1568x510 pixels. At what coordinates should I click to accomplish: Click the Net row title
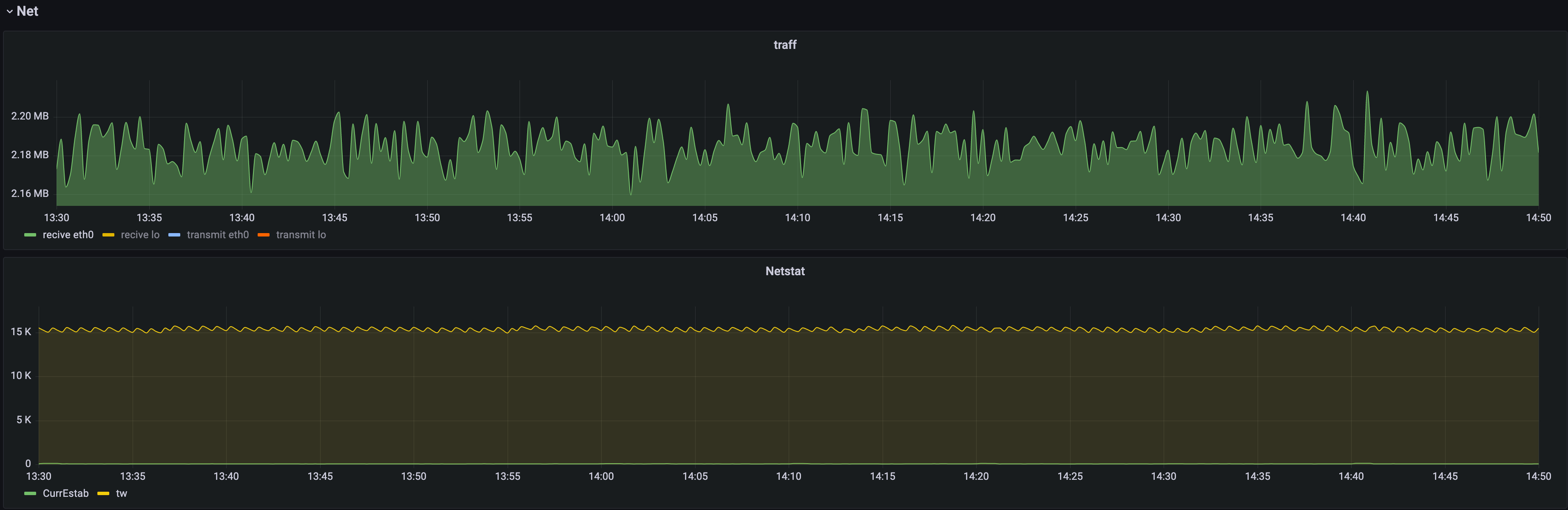pos(27,11)
